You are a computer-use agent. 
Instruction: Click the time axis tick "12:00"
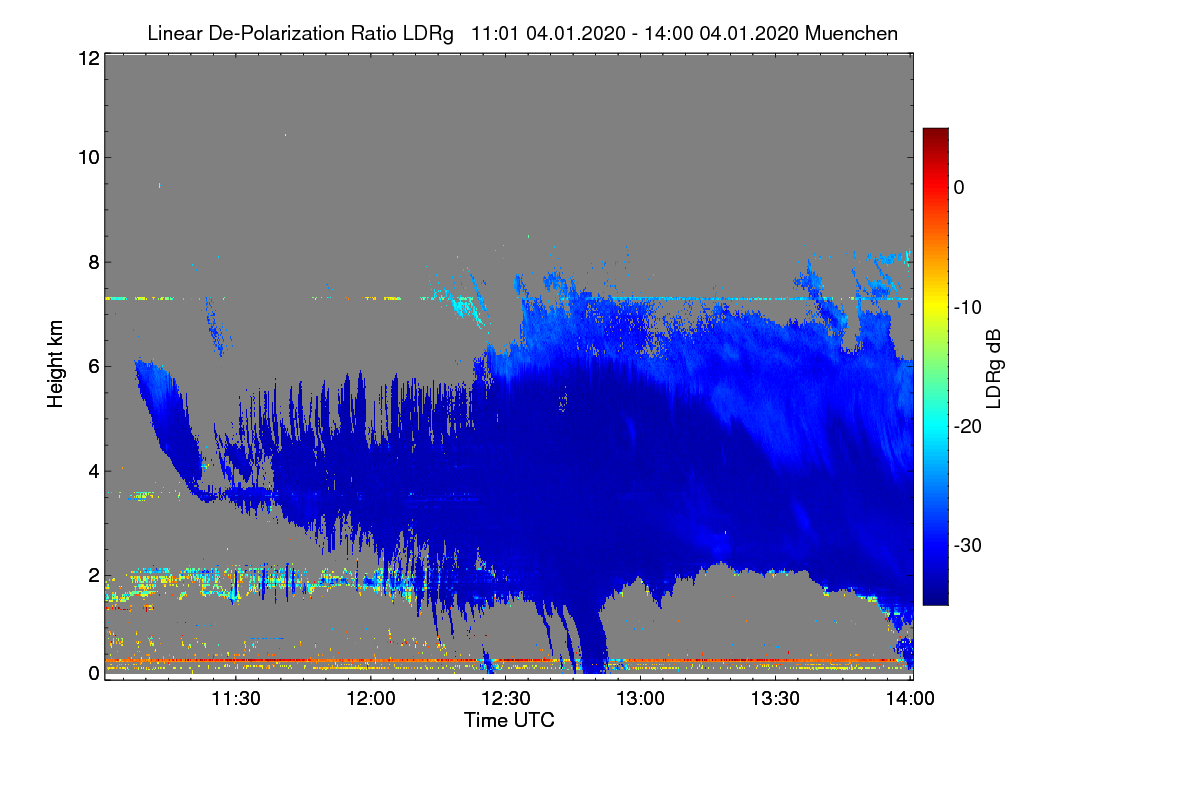coord(370,700)
